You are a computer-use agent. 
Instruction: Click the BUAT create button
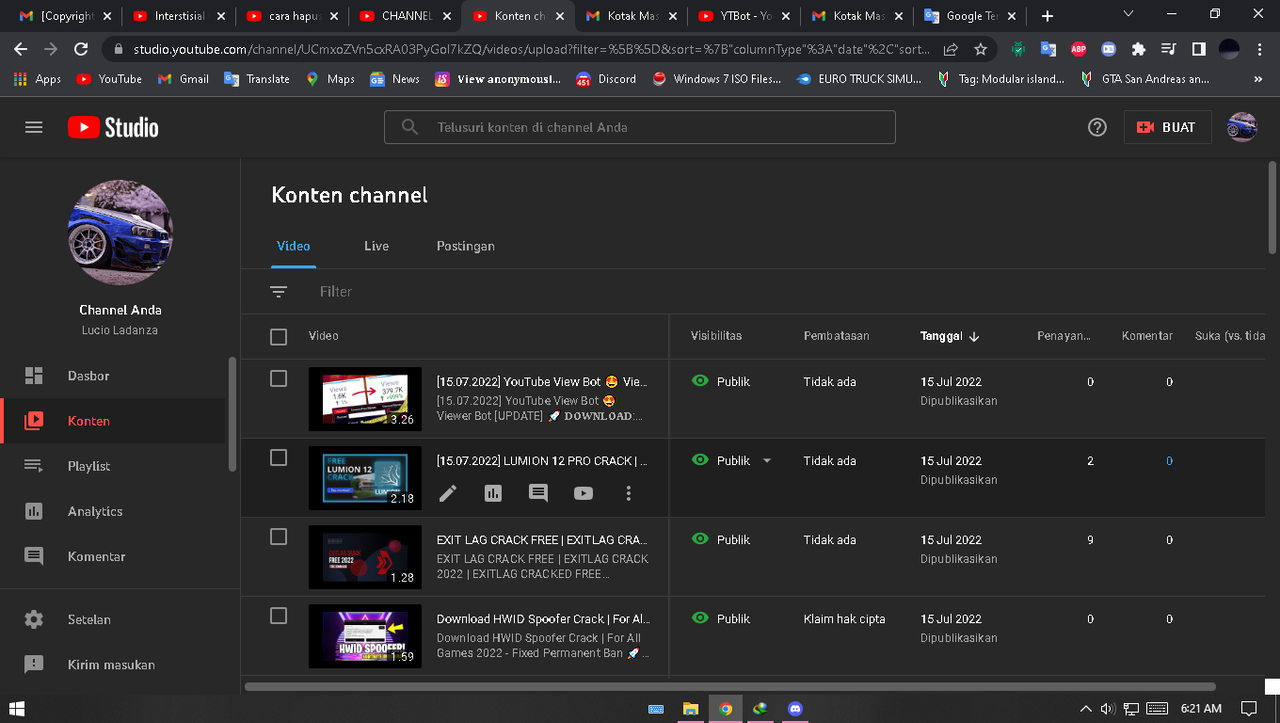[x=1167, y=127]
